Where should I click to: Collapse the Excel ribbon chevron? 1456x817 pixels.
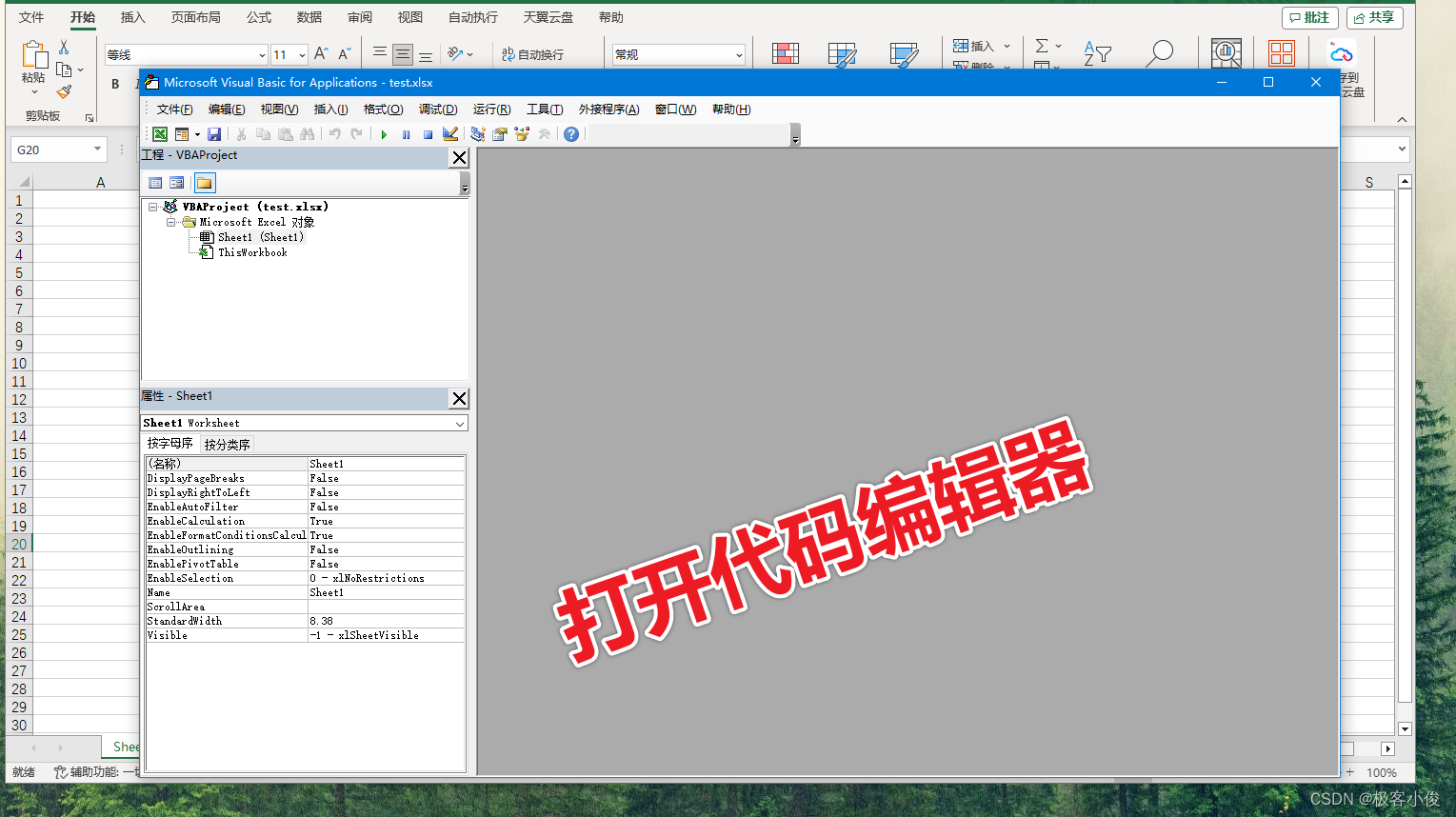click(1402, 119)
